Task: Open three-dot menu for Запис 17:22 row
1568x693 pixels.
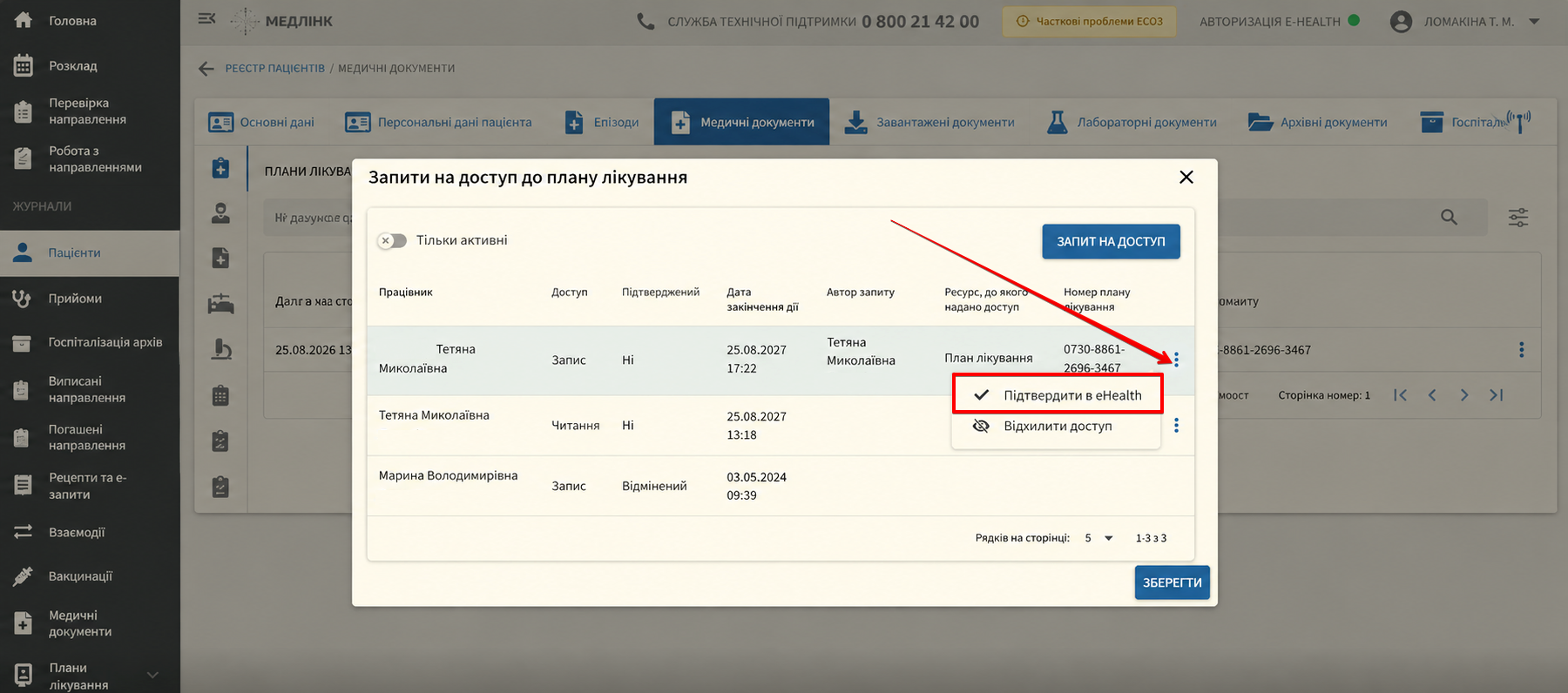Action: tap(1176, 360)
